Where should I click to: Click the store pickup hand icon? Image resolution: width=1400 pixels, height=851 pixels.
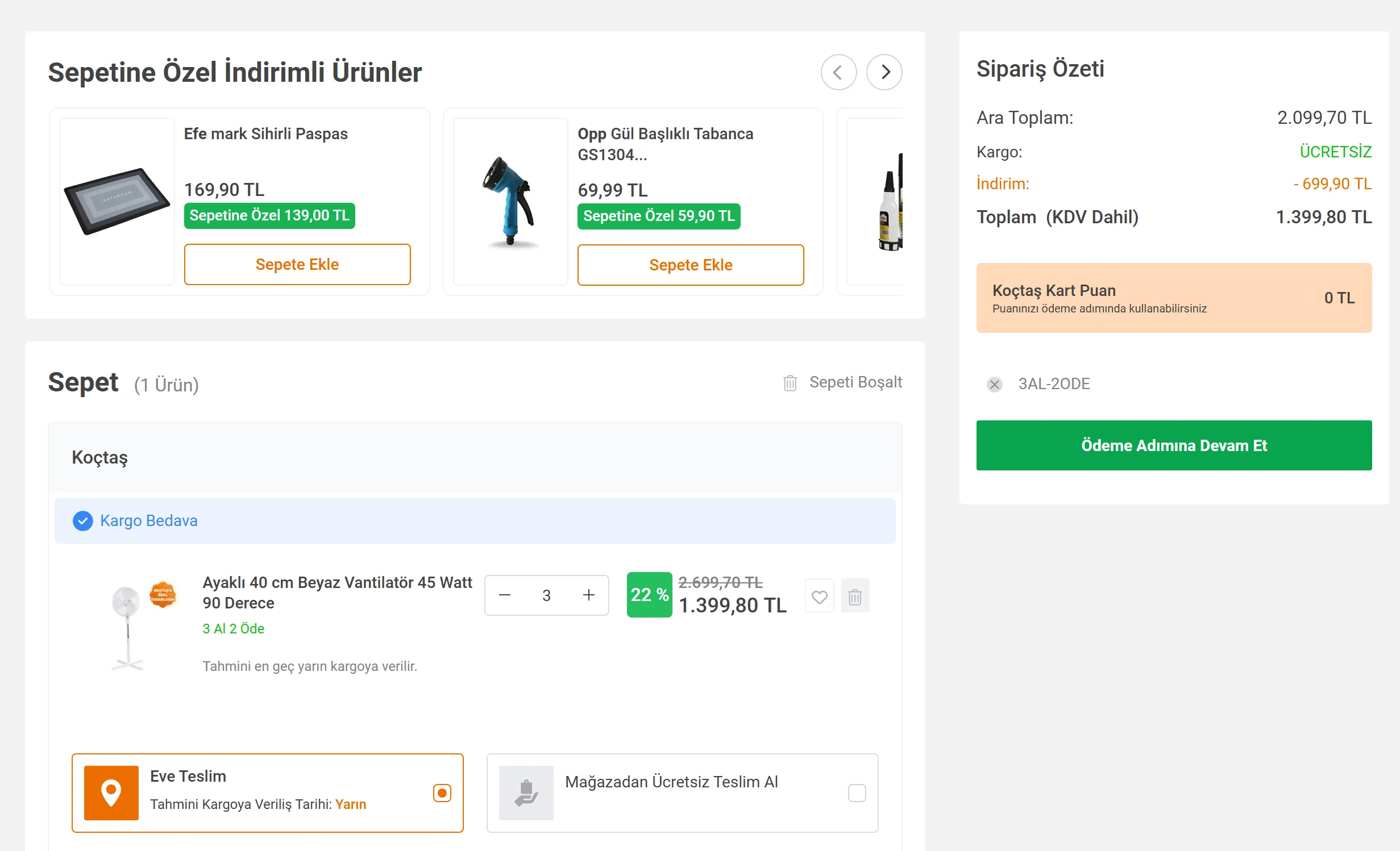click(526, 793)
